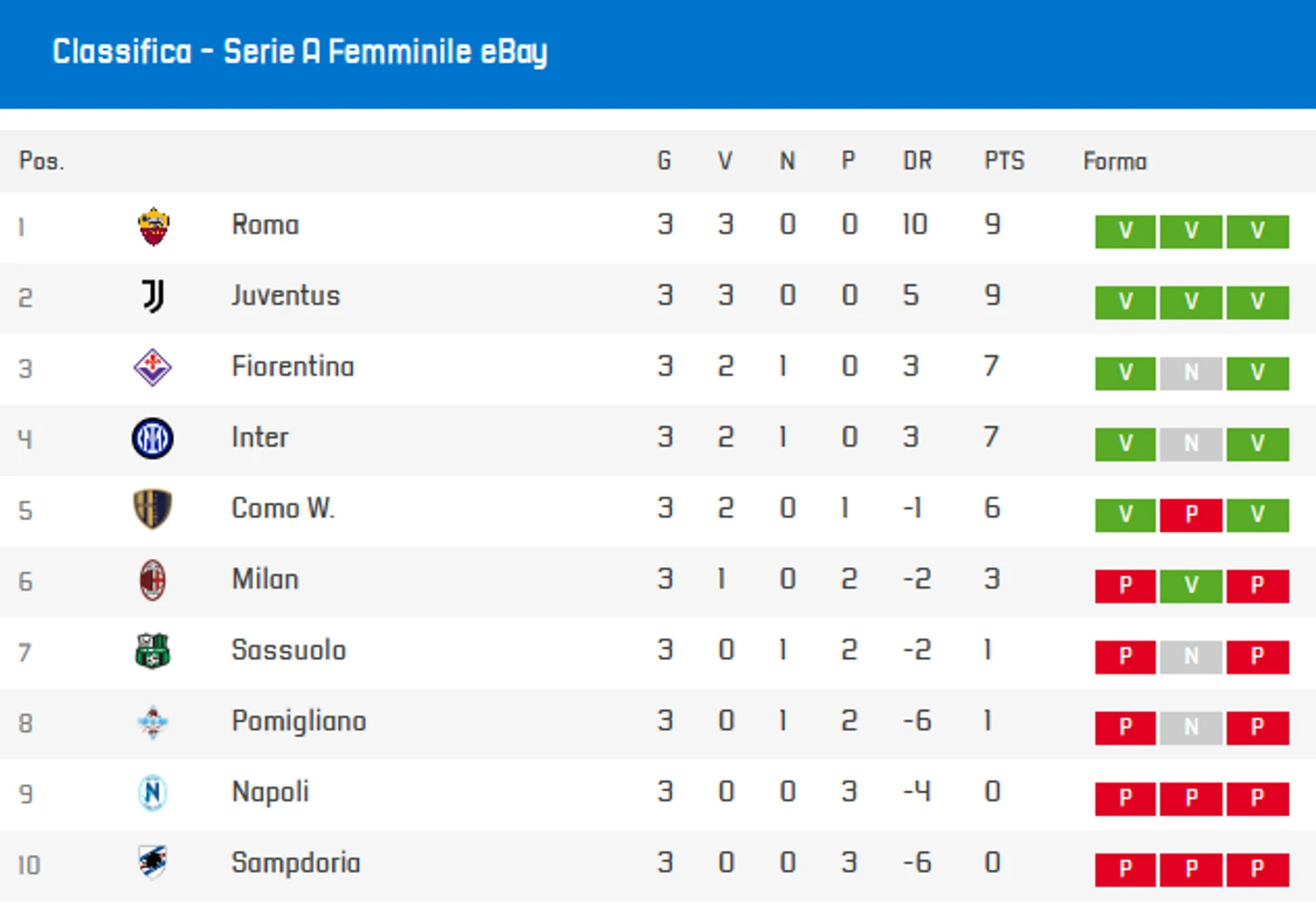Image resolution: width=1316 pixels, height=905 pixels.
Task: Click the Classifica Serie A Femminile title
Action: (x=299, y=52)
